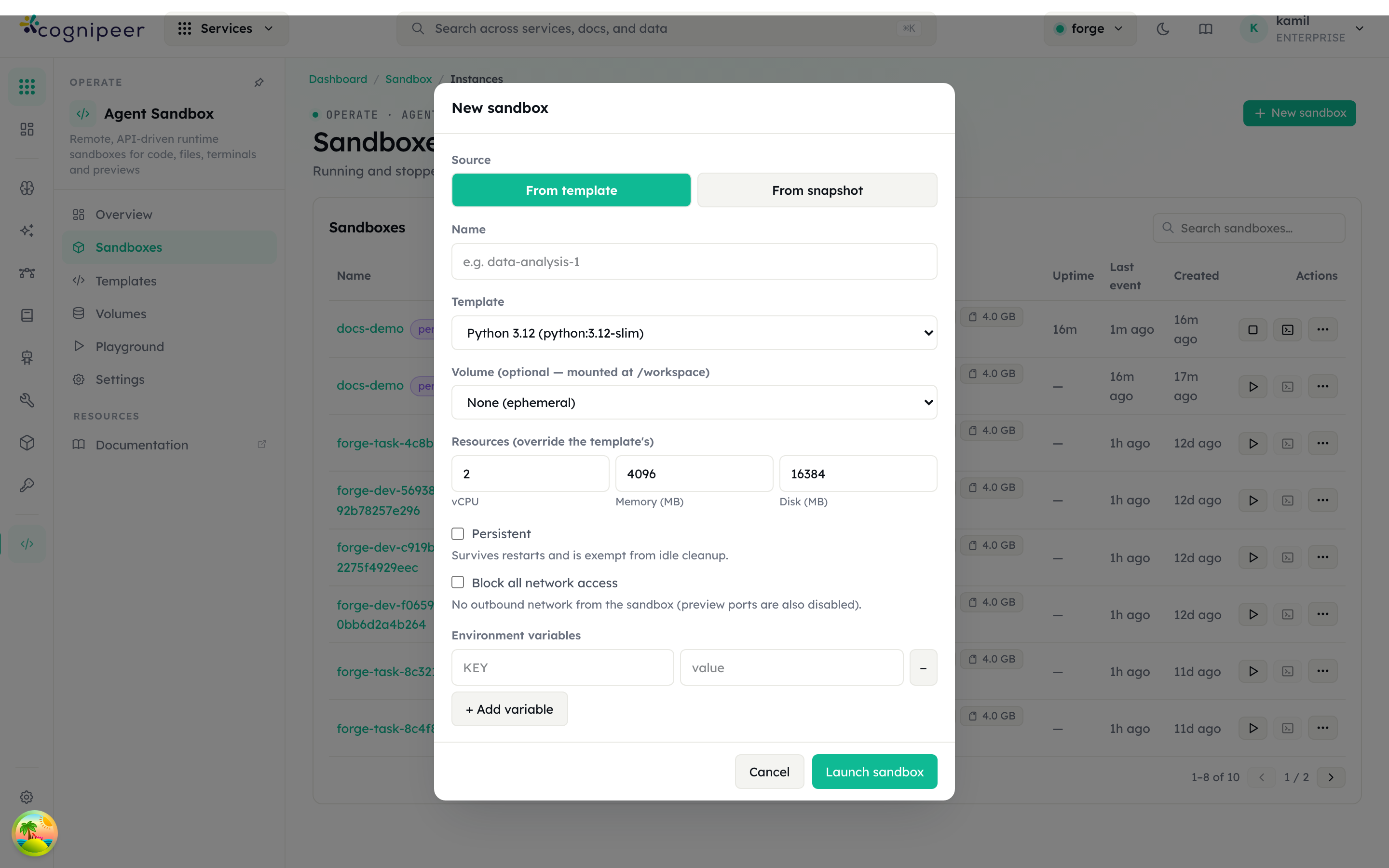The image size is (1389, 868).
Task: Expand the kamil account menu
Action: coord(1303,29)
